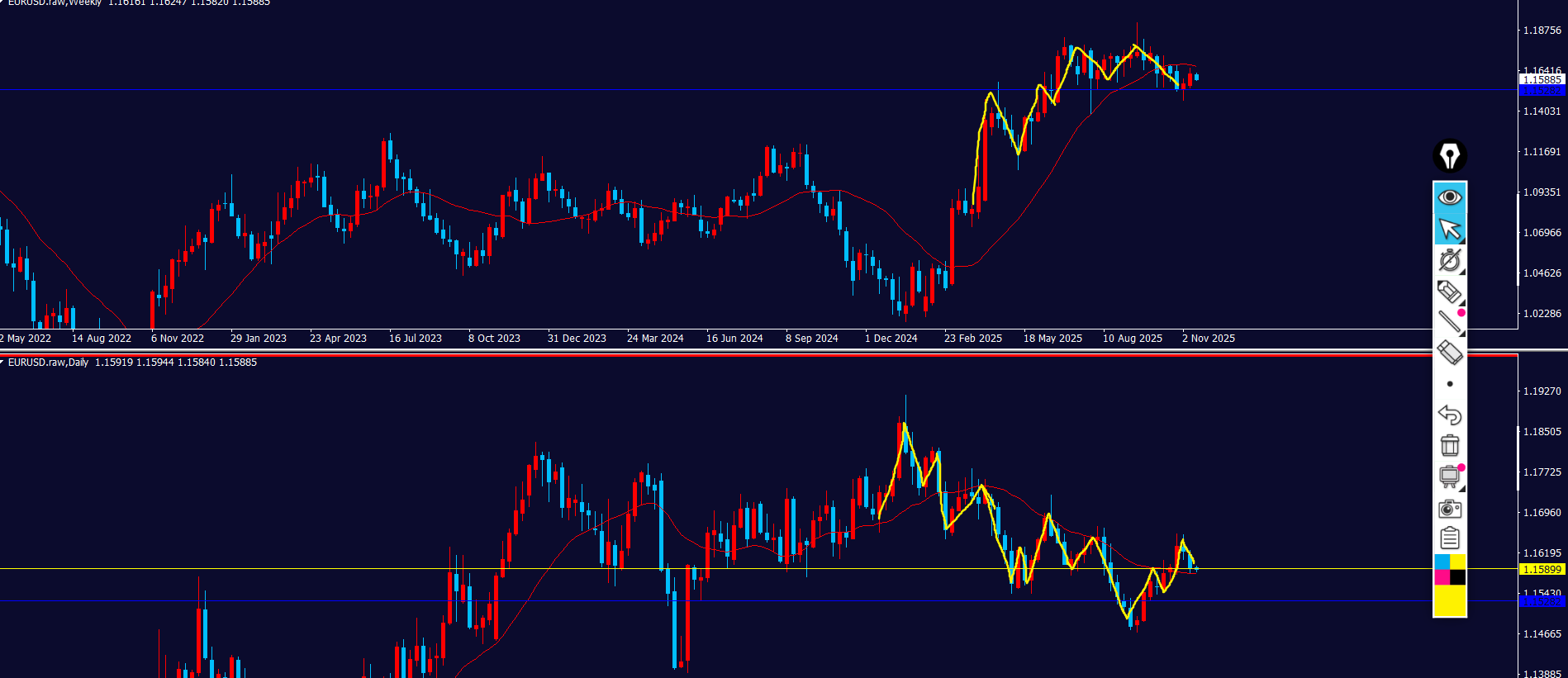This screenshot has height=678, width=1568.
Task: Click the clipboard icon
Action: click(x=1449, y=538)
